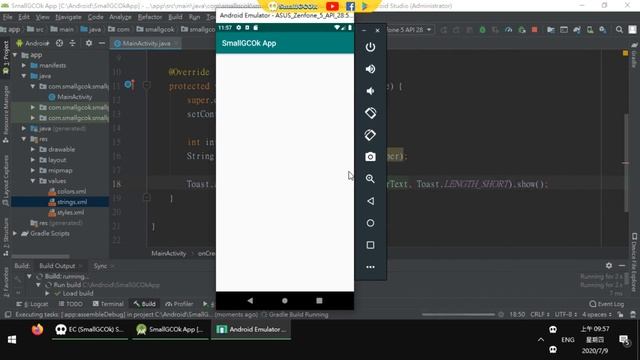Open Build panel settings gear

click(609, 266)
